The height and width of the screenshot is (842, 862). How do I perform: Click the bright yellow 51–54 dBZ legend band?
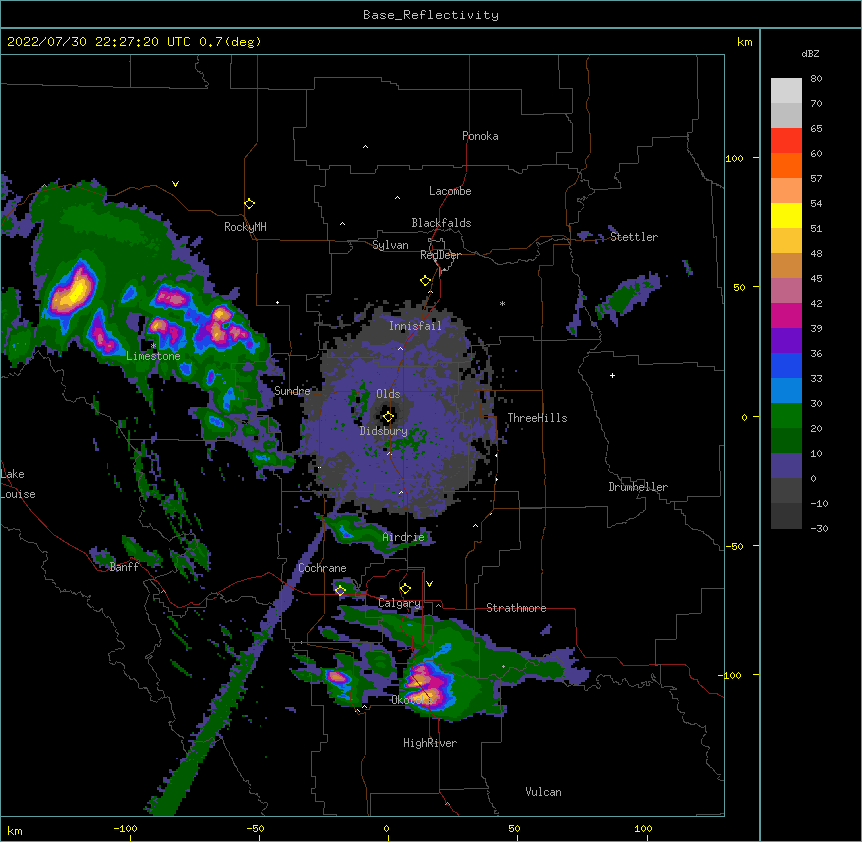point(786,215)
